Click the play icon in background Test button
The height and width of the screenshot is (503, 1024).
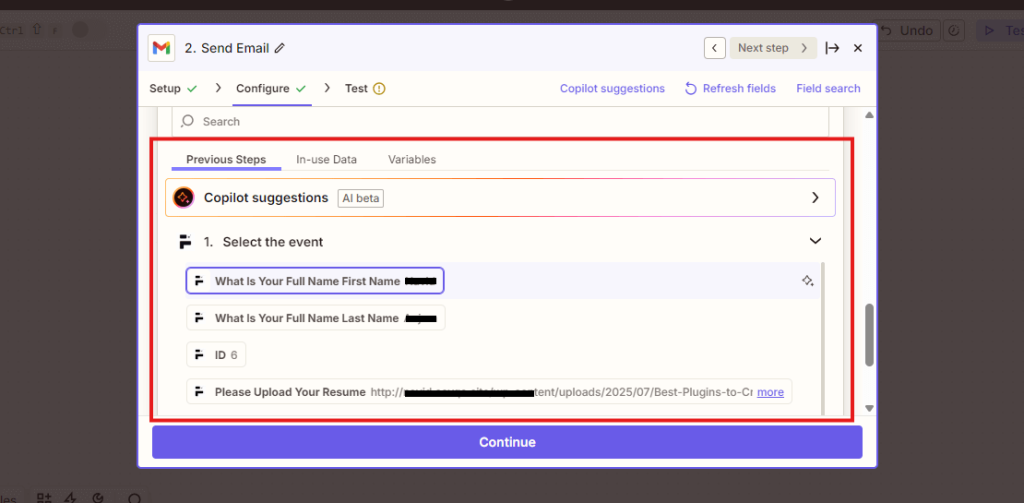pyautogui.click(x=989, y=31)
